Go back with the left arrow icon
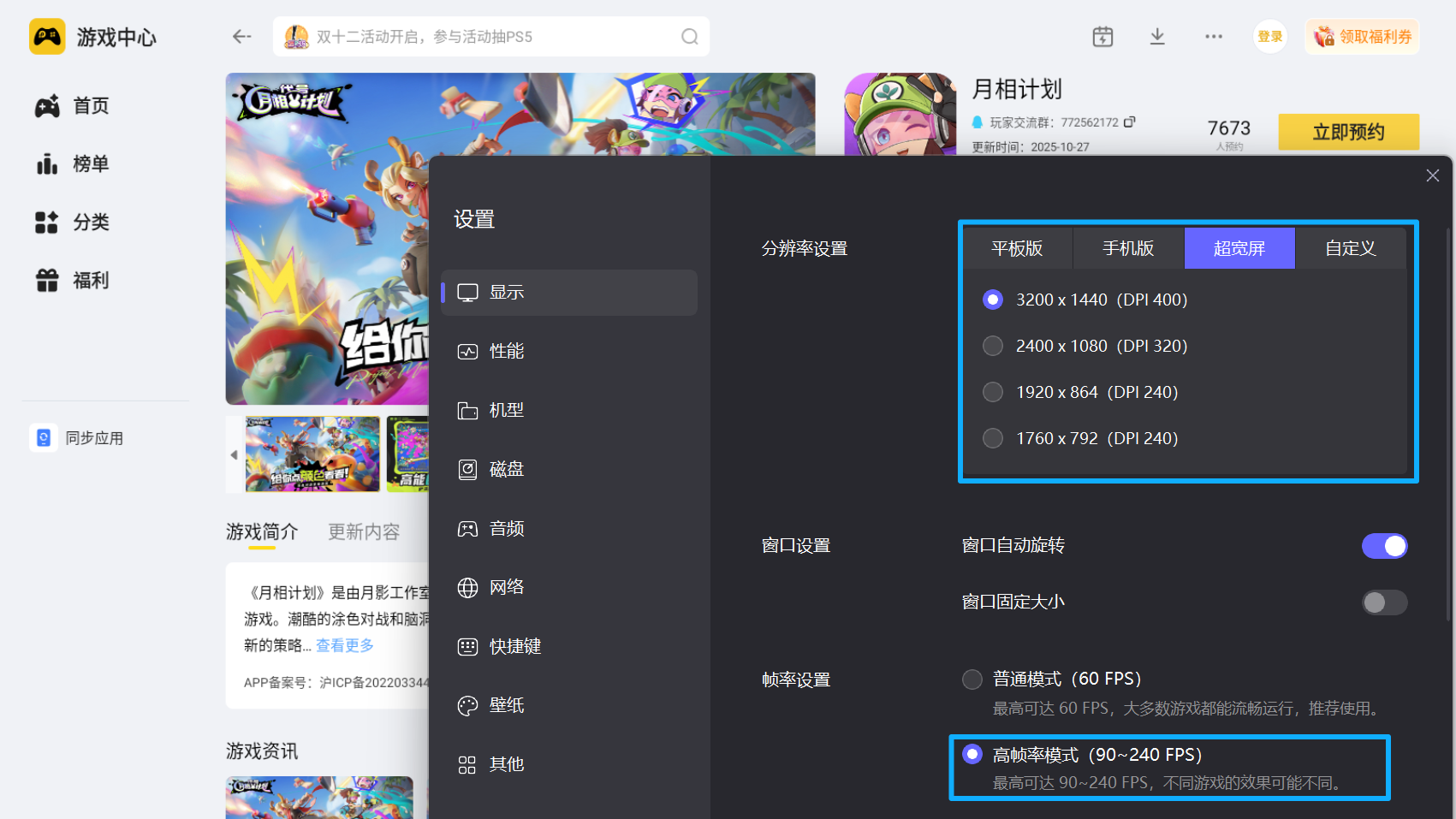Viewport: 1456px width, 819px height. click(x=242, y=37)
